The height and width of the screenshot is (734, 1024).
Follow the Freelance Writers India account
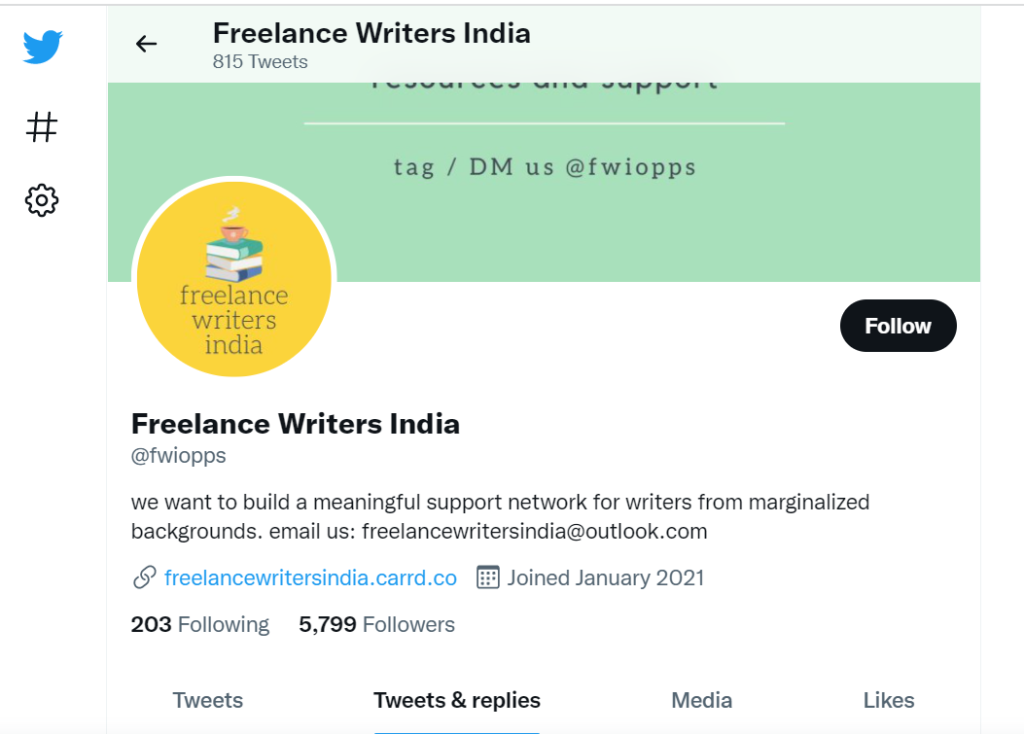897,326
